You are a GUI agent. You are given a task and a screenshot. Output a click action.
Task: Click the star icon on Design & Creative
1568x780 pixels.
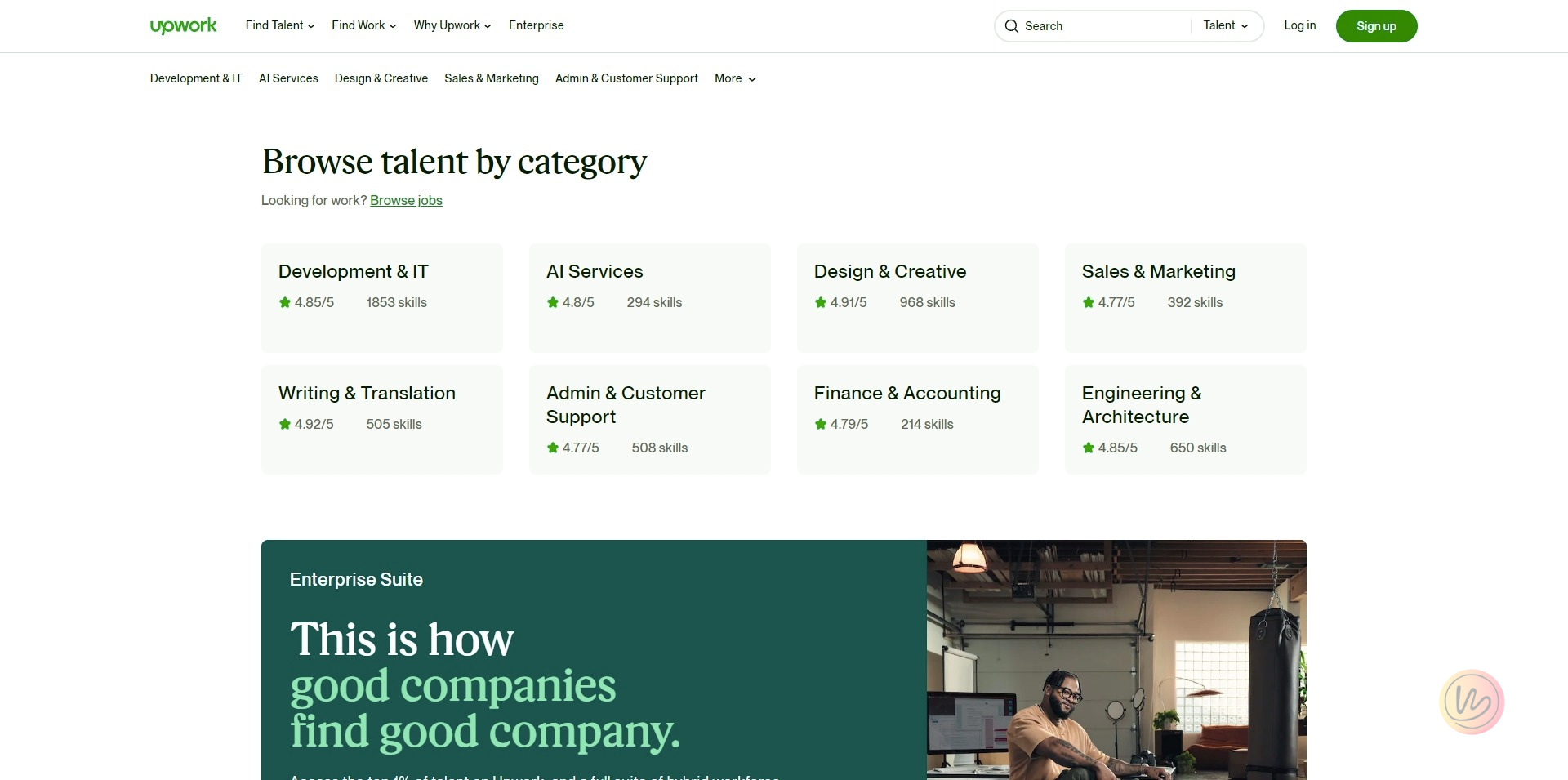click(x=821, y=302)
